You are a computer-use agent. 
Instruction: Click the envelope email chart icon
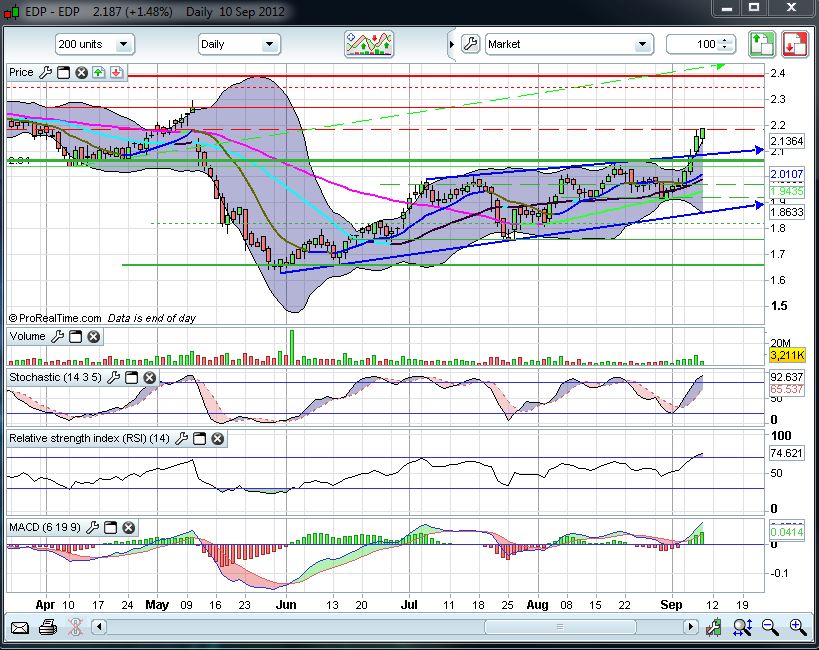pyautogui.click(x=20, y=627)
